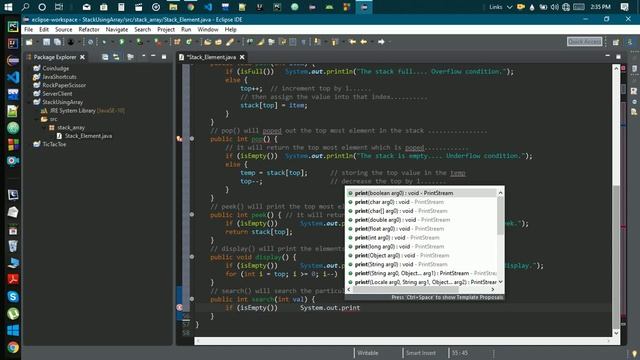Click the Quick Access field

click(x=584, y=42)
